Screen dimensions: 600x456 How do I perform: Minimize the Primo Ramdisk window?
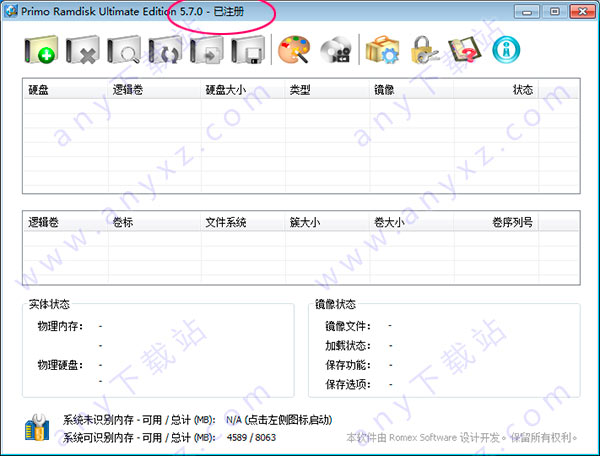tap(527, 12)
